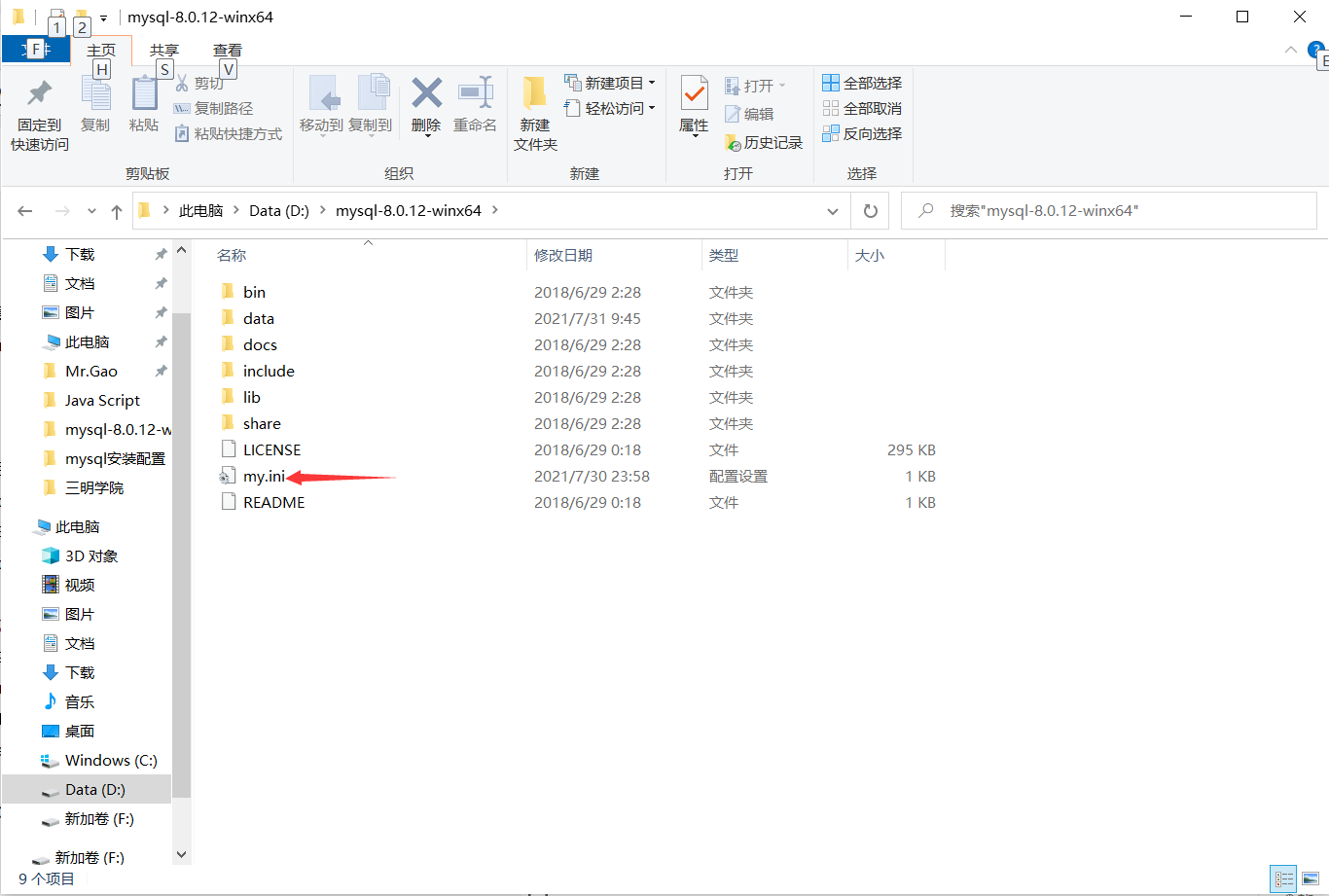Click the search box for mysql-8.0.12-winx64
The width and height of the screenshot is (1329, 896).
coord(1109,211)
